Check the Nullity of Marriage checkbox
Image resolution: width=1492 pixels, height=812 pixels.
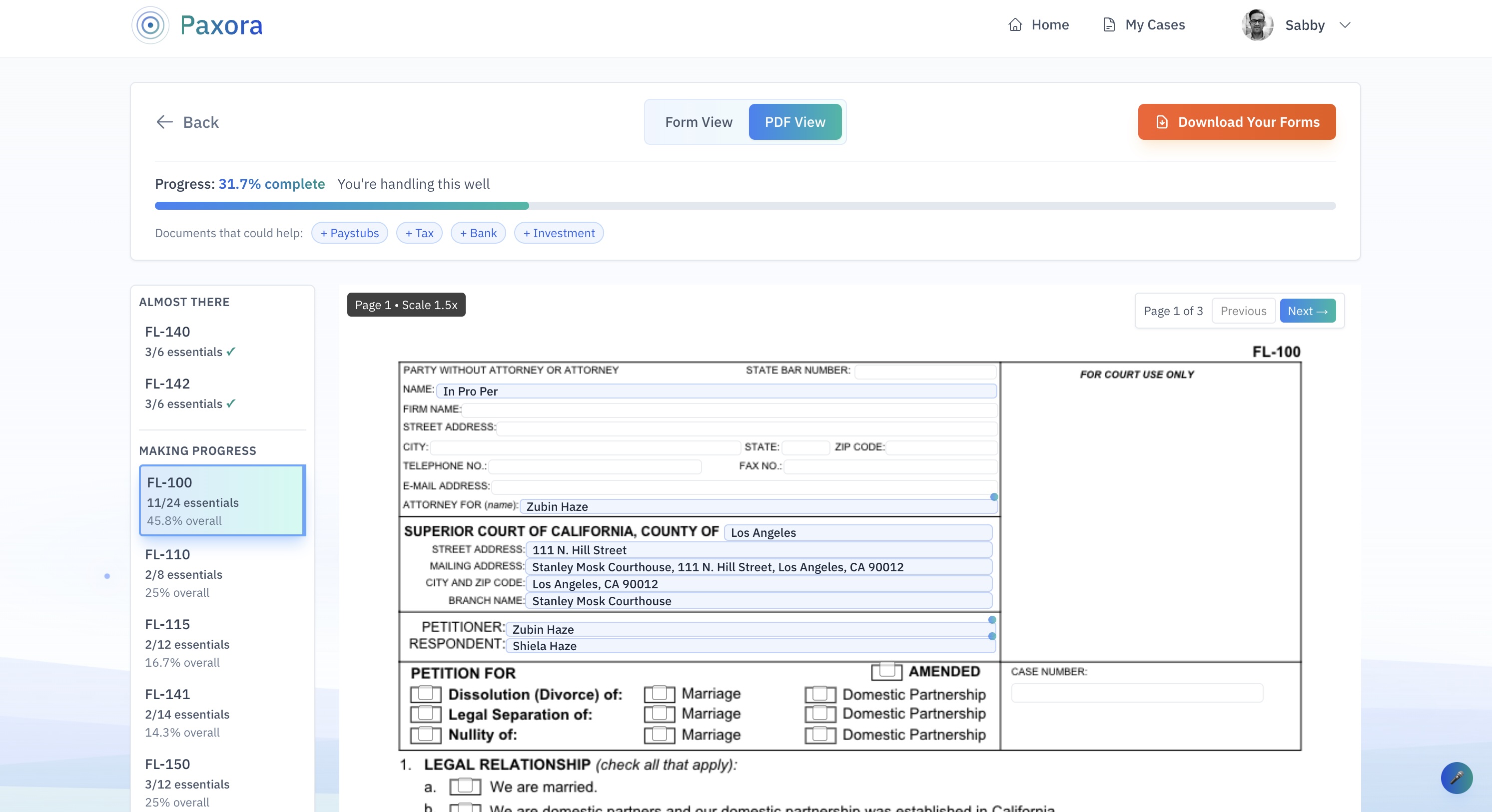pos(659,735)
